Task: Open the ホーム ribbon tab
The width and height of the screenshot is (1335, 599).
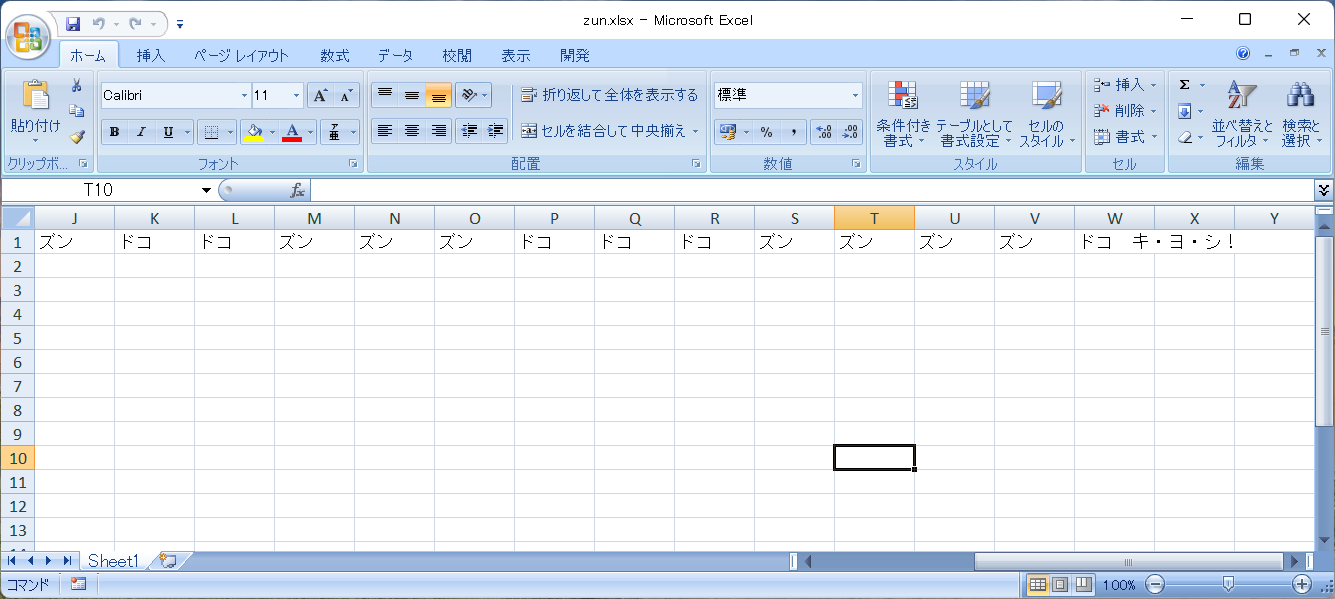Action: click(89, 56)
